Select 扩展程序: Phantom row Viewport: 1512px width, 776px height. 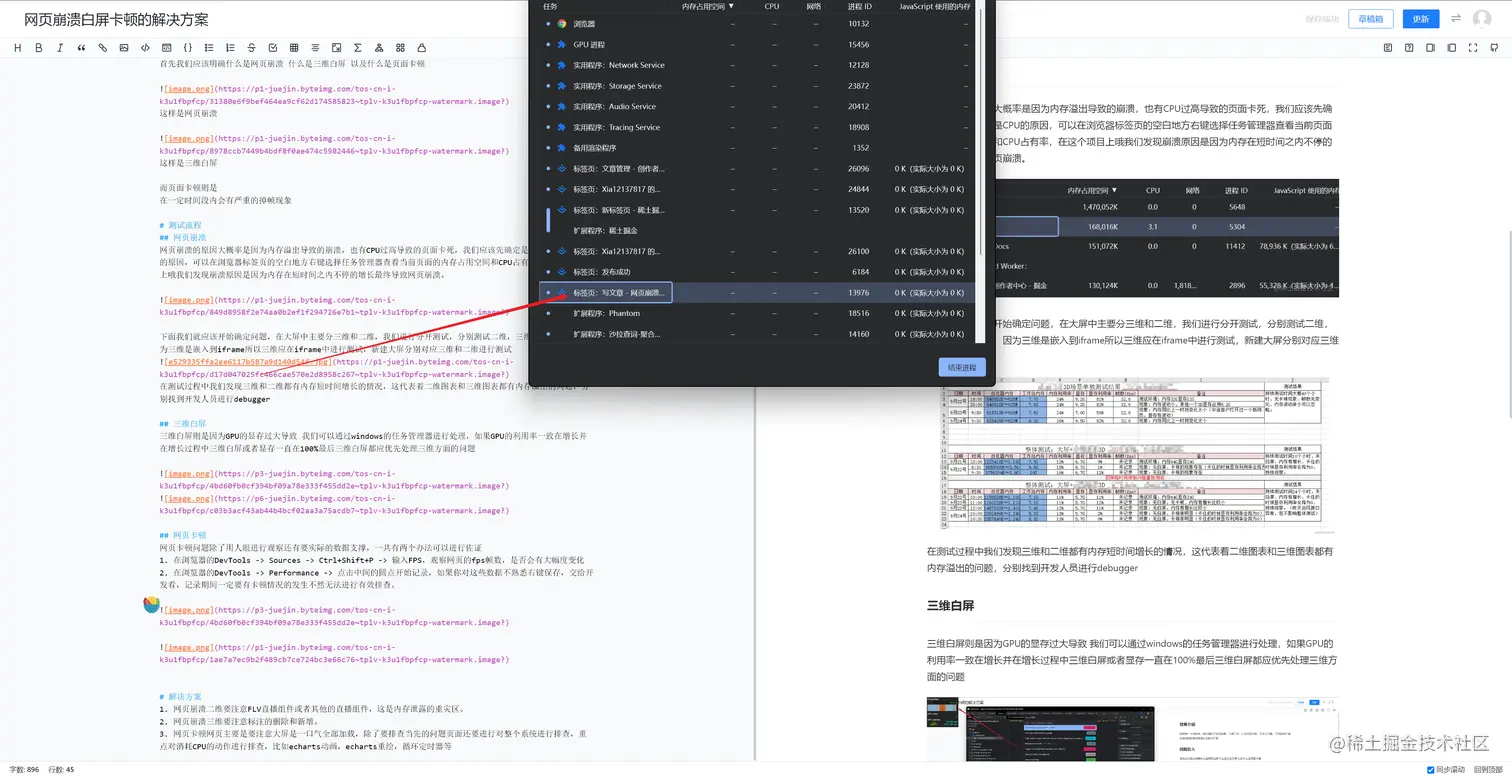tap(757, 313)
